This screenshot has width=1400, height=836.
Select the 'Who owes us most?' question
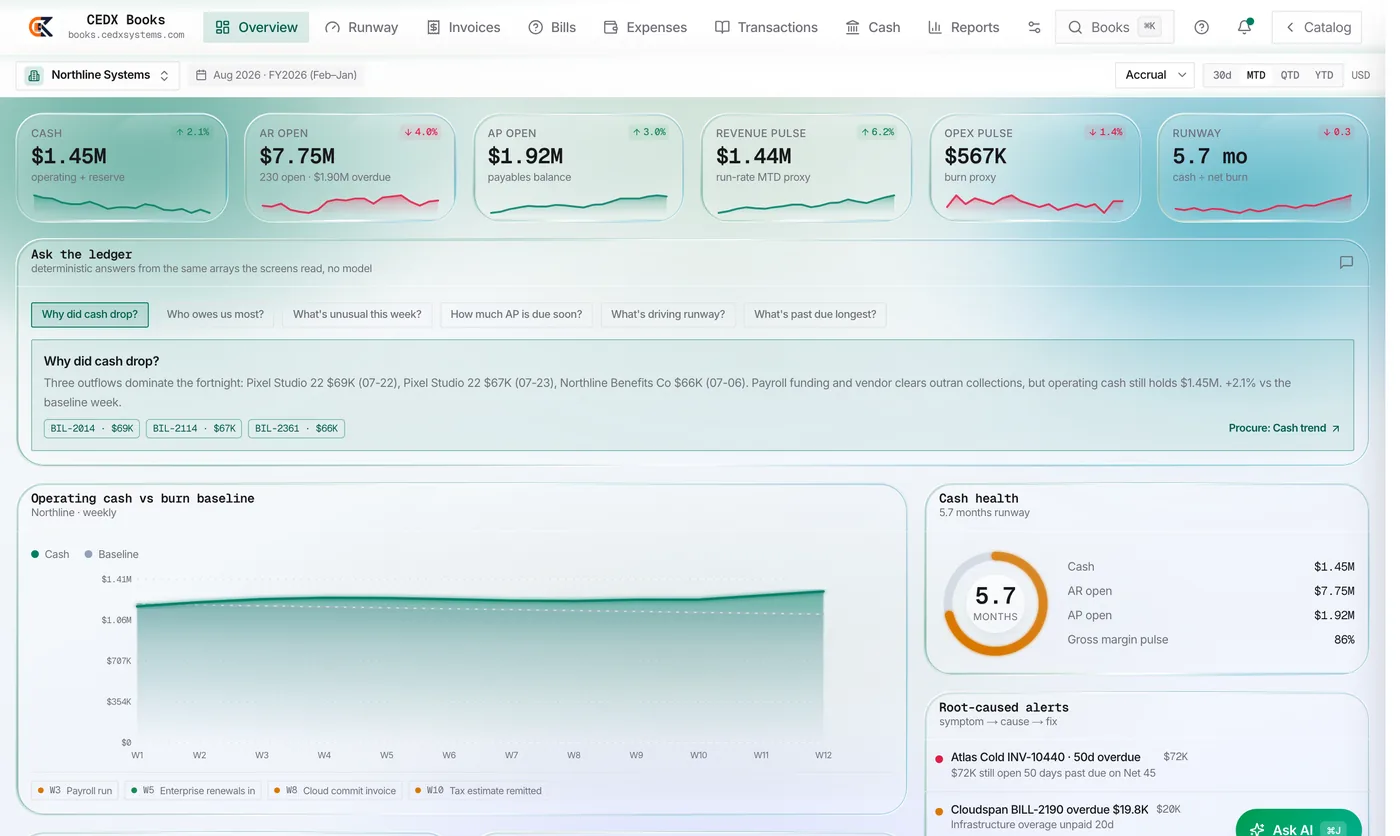pyautogui.click(x=215, y=314)
